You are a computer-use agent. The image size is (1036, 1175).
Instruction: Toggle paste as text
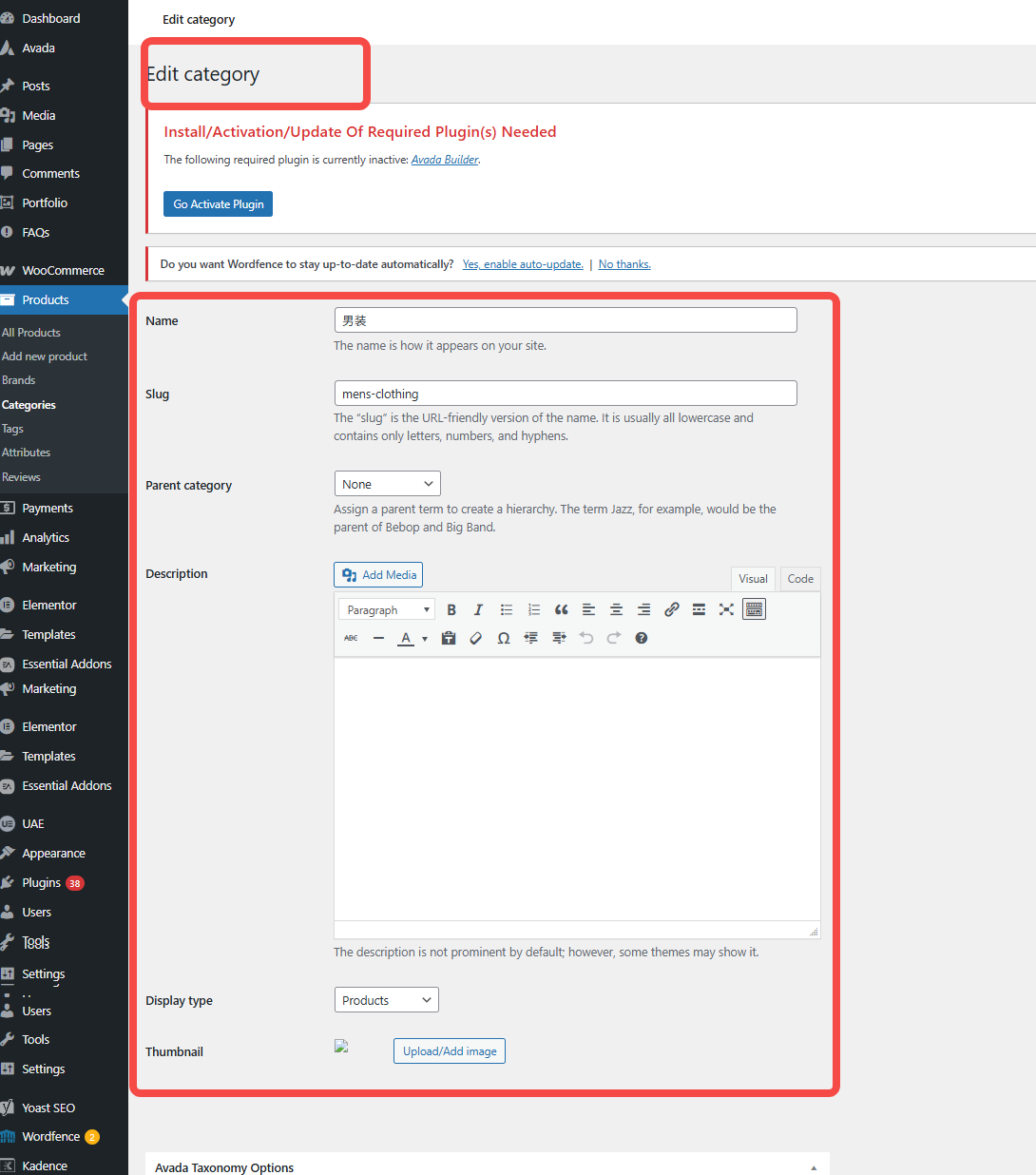tap(449, 638)
